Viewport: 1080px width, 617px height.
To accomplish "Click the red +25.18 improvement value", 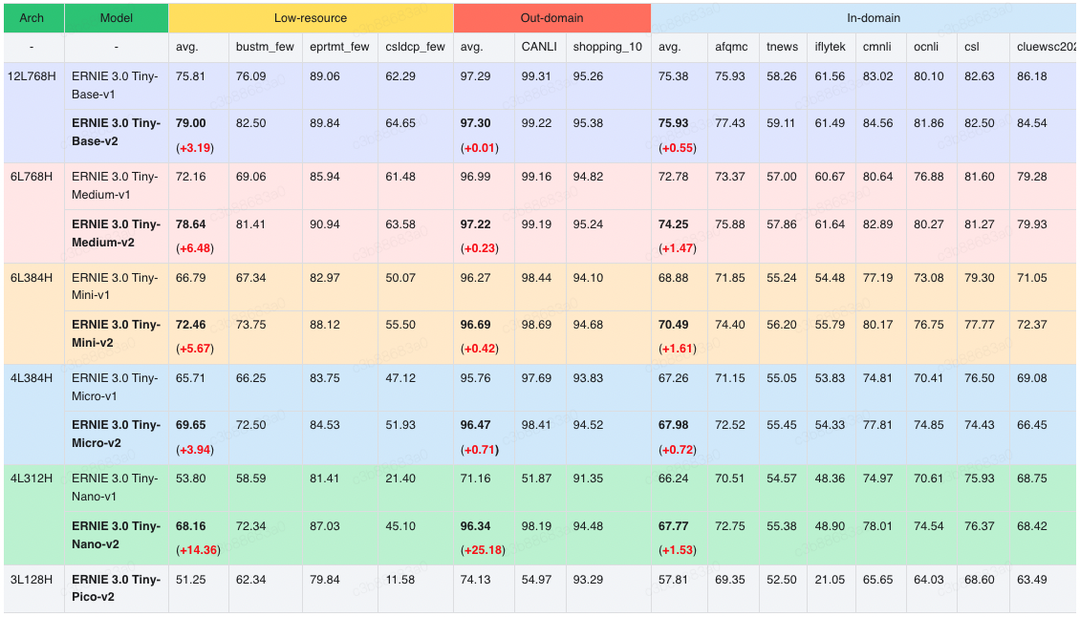I will (x=482, y=551).
